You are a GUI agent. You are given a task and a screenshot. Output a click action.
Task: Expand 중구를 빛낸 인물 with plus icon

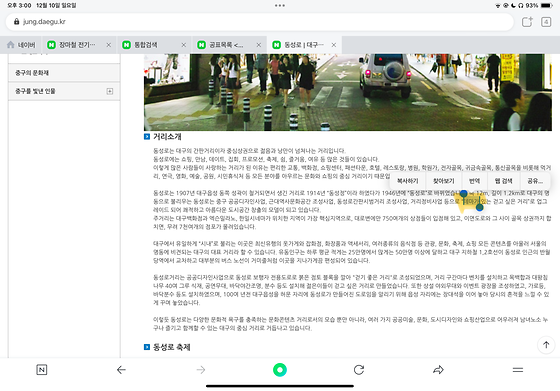[x=110, y=91]
